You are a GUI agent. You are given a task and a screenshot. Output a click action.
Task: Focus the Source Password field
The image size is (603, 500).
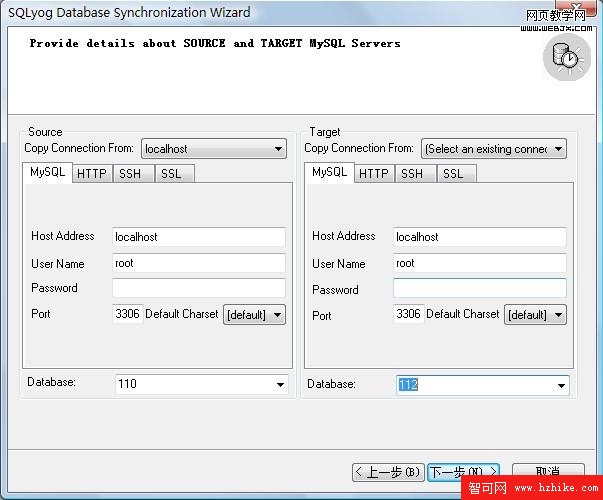(199, 288)
